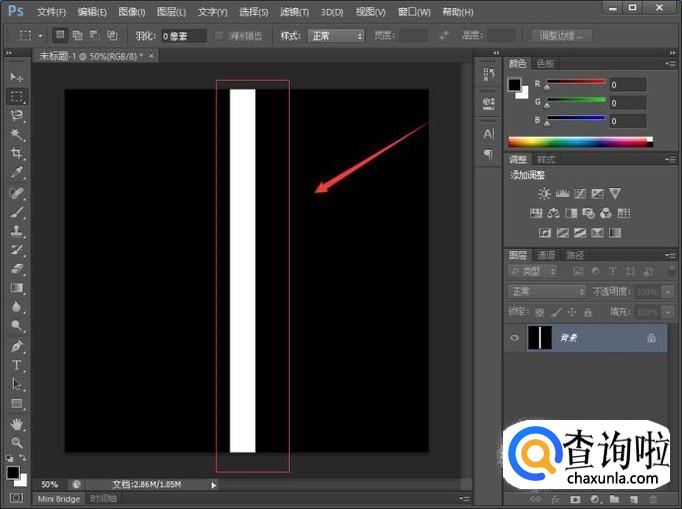Select the Lasso tool
Image resolution: width=682 pixels, height=509 pixels.
pos(17,115)
